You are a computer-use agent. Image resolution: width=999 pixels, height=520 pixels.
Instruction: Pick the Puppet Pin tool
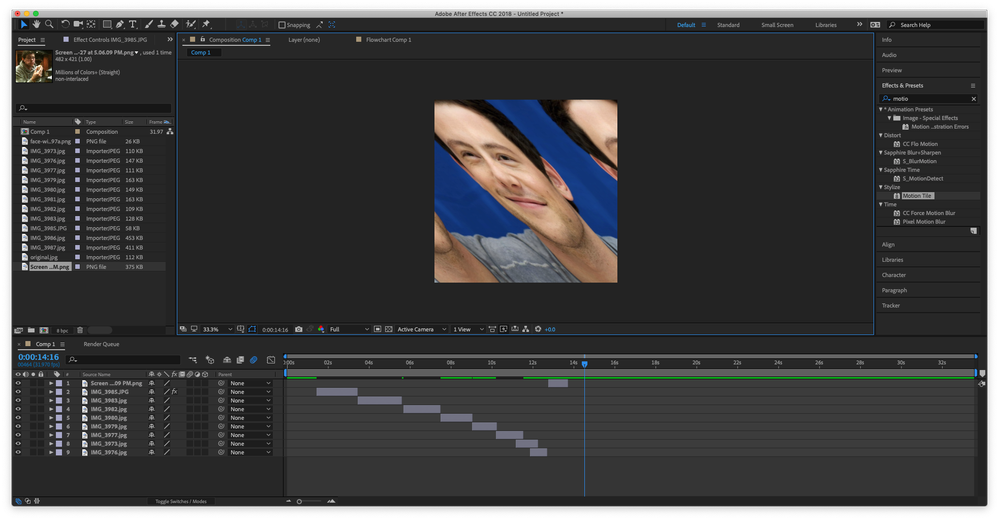[206, 24]
